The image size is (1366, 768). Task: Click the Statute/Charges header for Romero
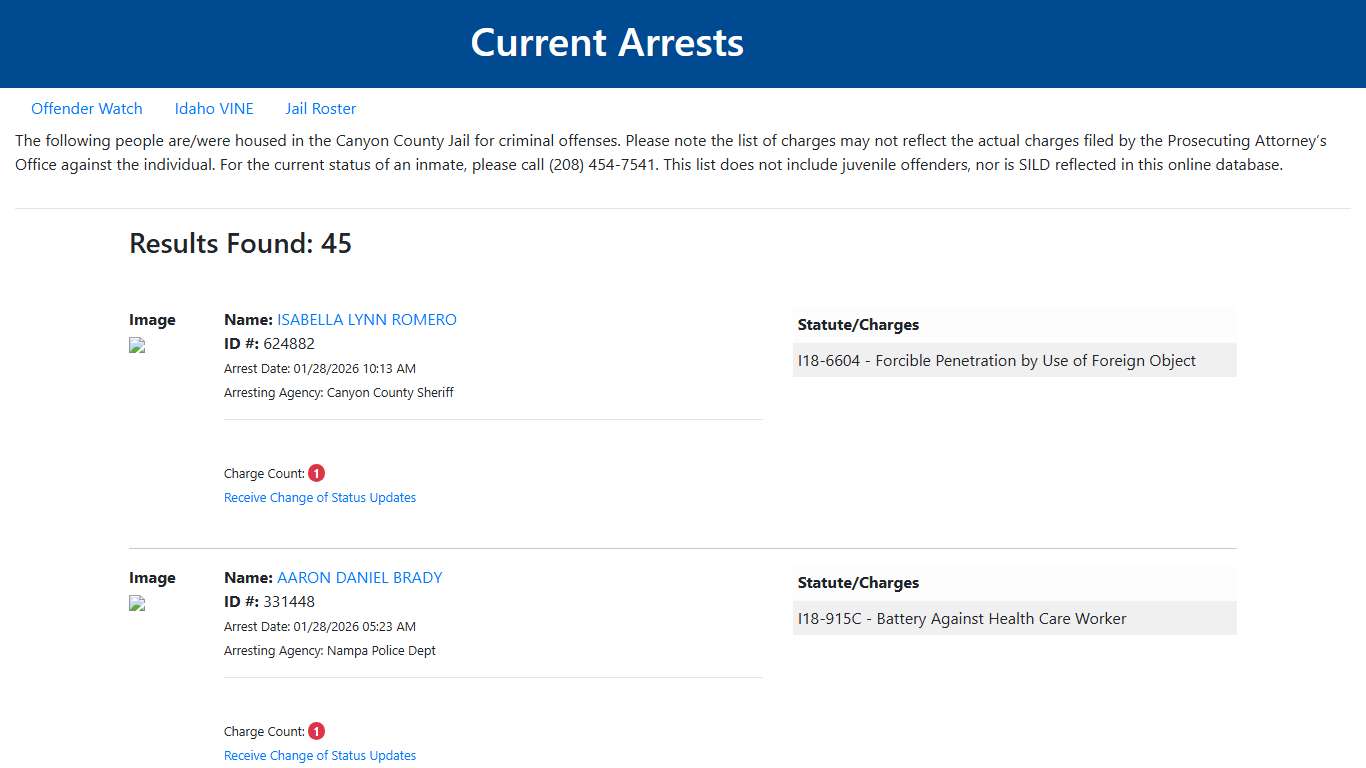[858, 324]
